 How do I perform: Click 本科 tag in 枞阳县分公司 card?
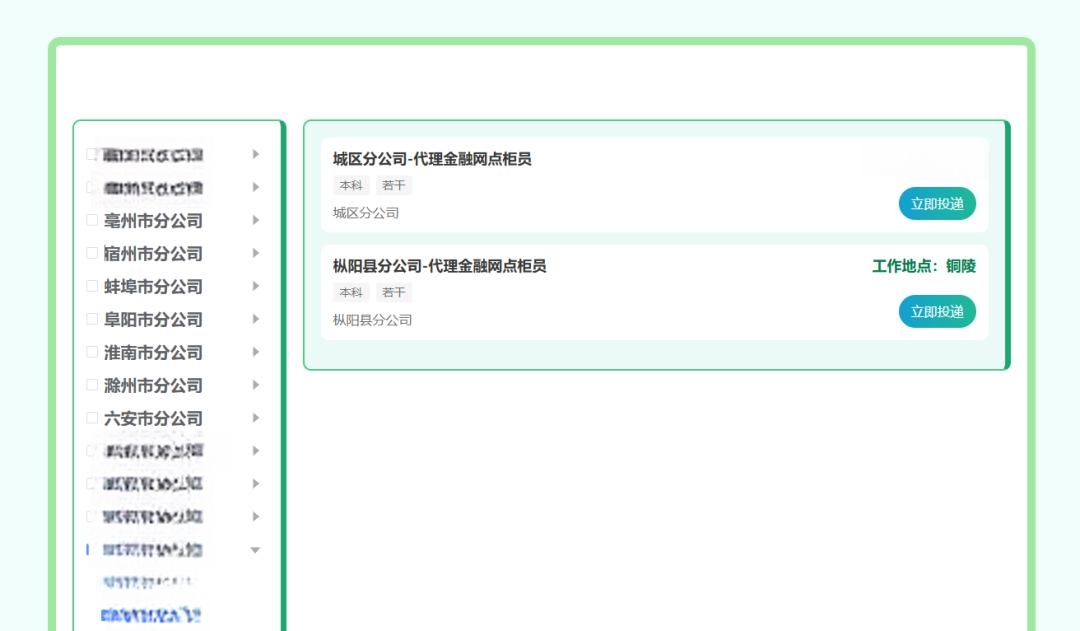coord(351,292)
